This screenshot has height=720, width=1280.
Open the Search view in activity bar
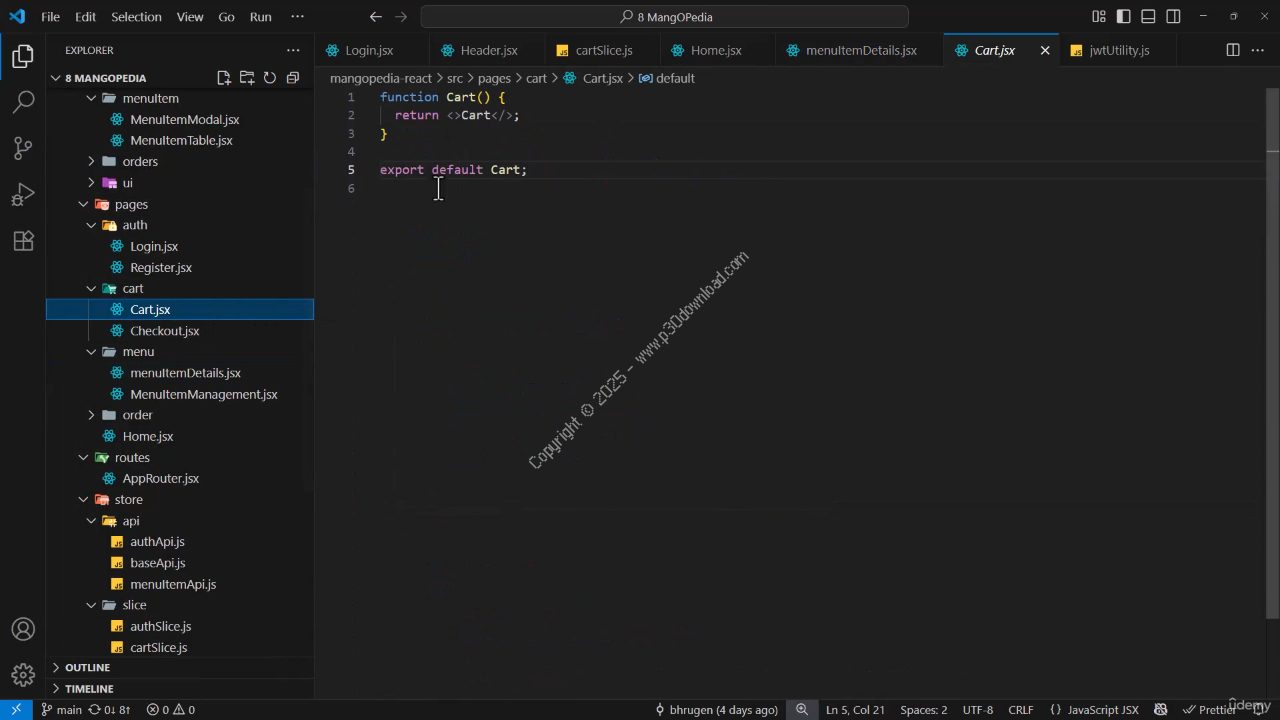[23, 102]
